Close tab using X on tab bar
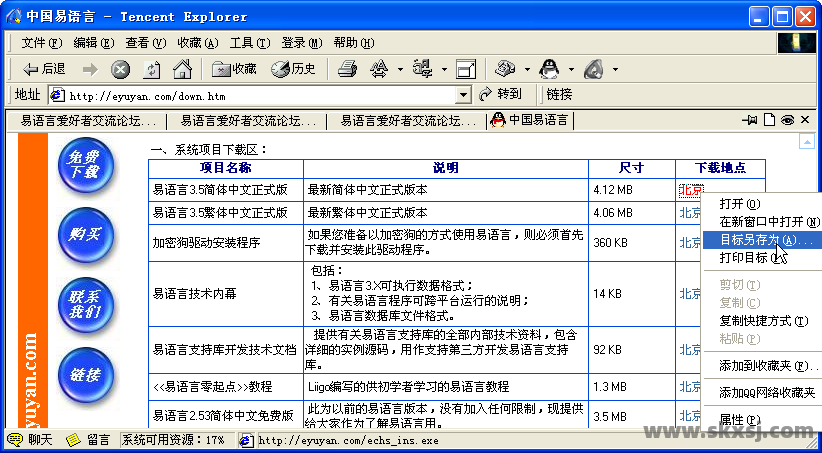This screenshot has height=453, width=822. pyautogui.click(x=804, y=120)
